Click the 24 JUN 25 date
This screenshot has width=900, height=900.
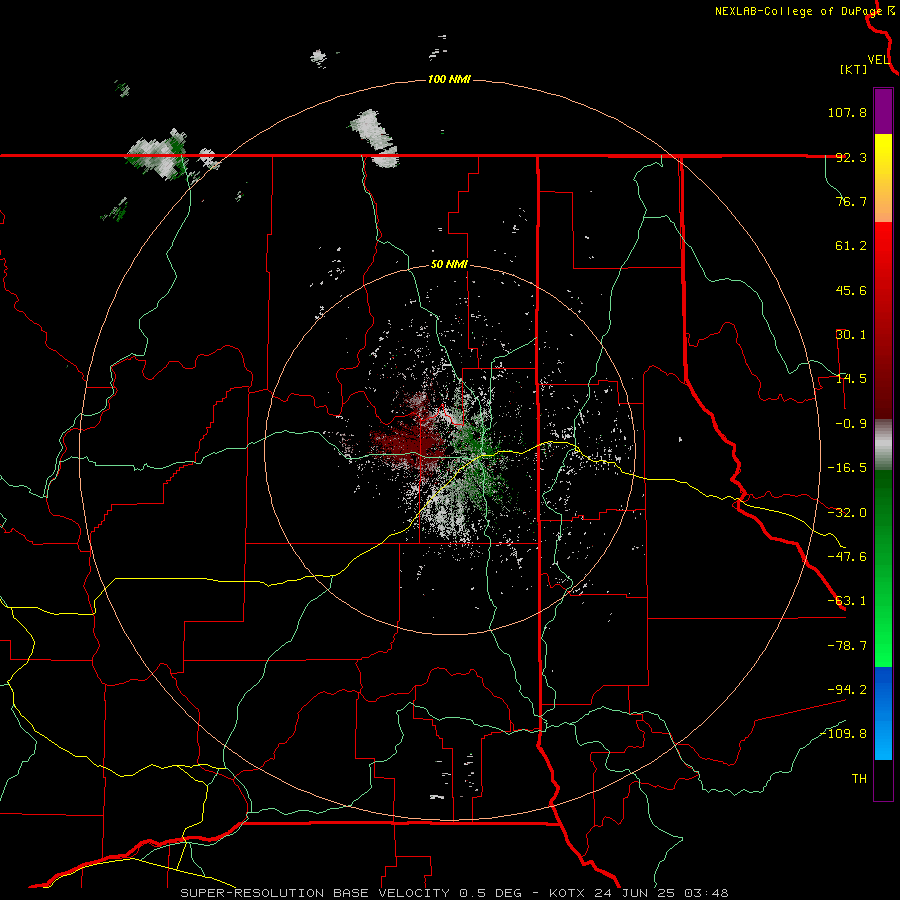(x=637, y=893)
